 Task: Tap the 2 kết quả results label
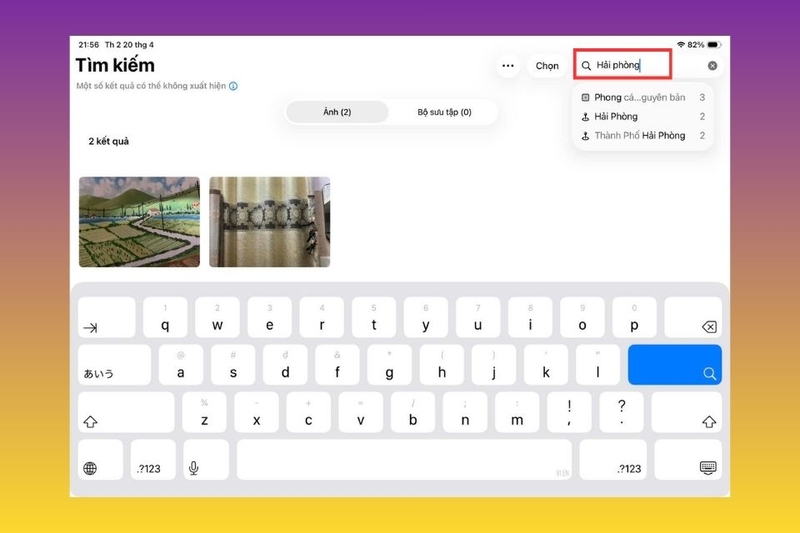tap(109, 141)
